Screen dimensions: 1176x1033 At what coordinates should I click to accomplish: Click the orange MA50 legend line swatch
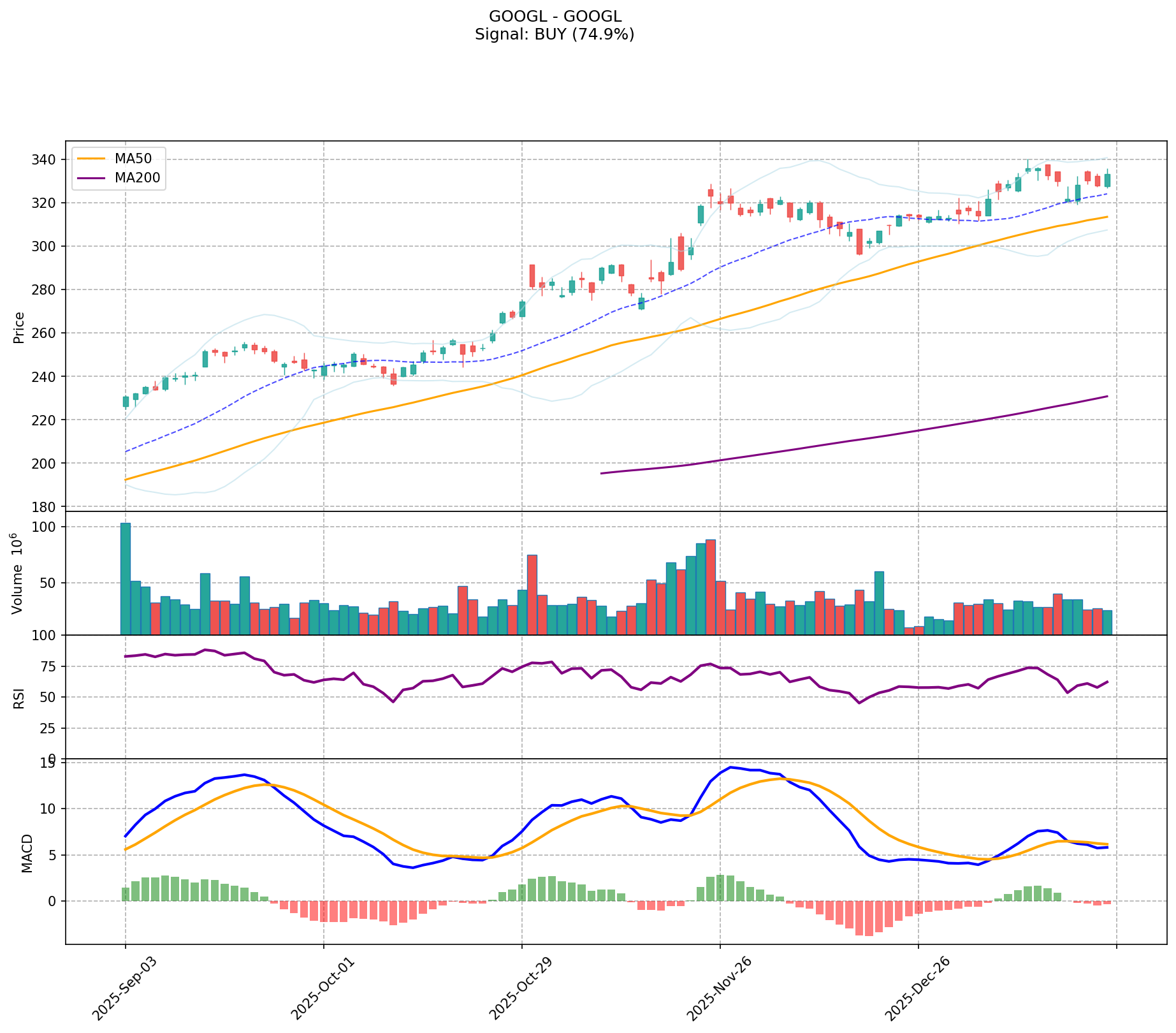click(x=91, y=159)
